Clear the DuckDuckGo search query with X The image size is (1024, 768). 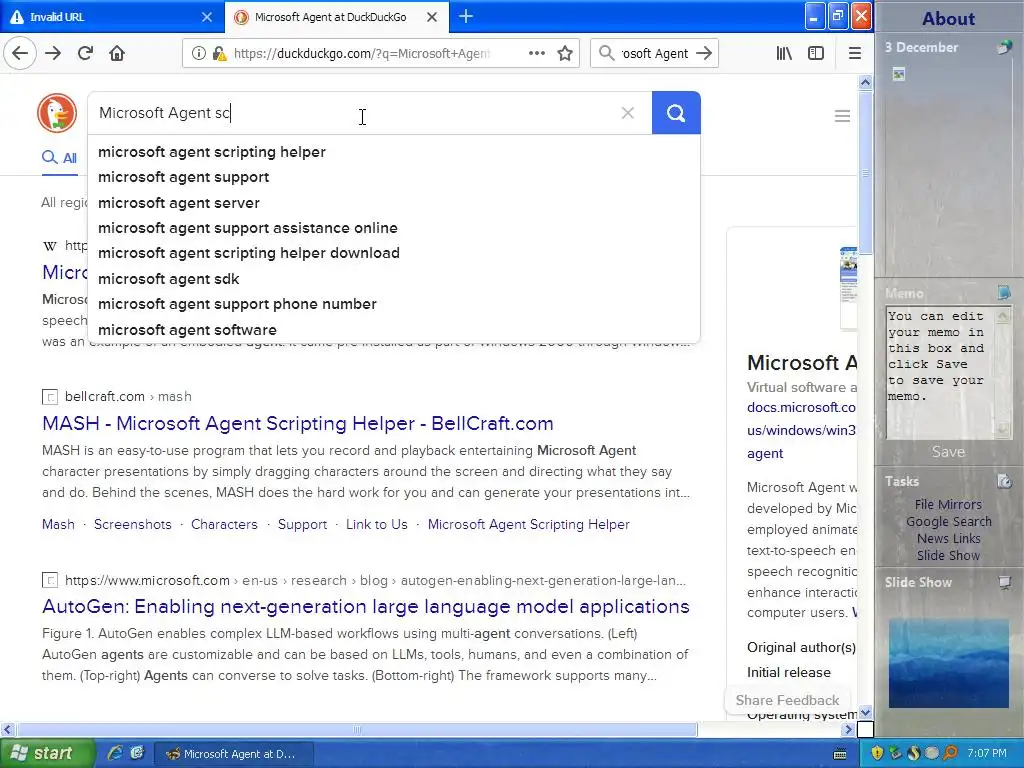pos(628,113)
